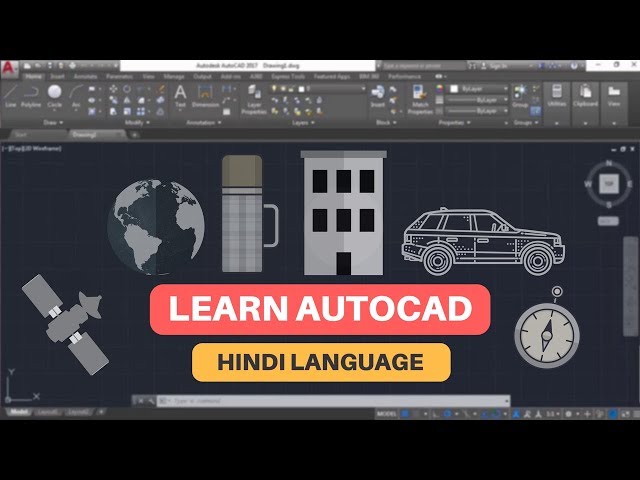Open the linetype ByLayer dropdown
The width and height of the screenshot is (640, 480).
(x=477, y=111)
